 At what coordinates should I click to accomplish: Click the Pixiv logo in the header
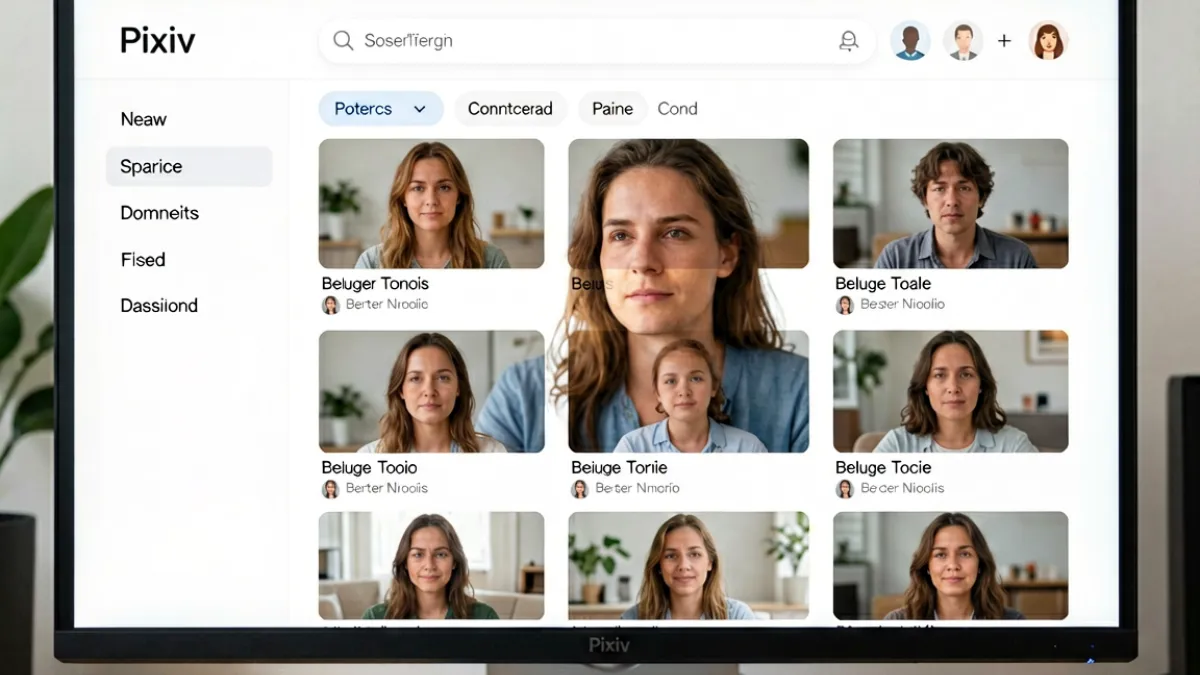[157, 41]
